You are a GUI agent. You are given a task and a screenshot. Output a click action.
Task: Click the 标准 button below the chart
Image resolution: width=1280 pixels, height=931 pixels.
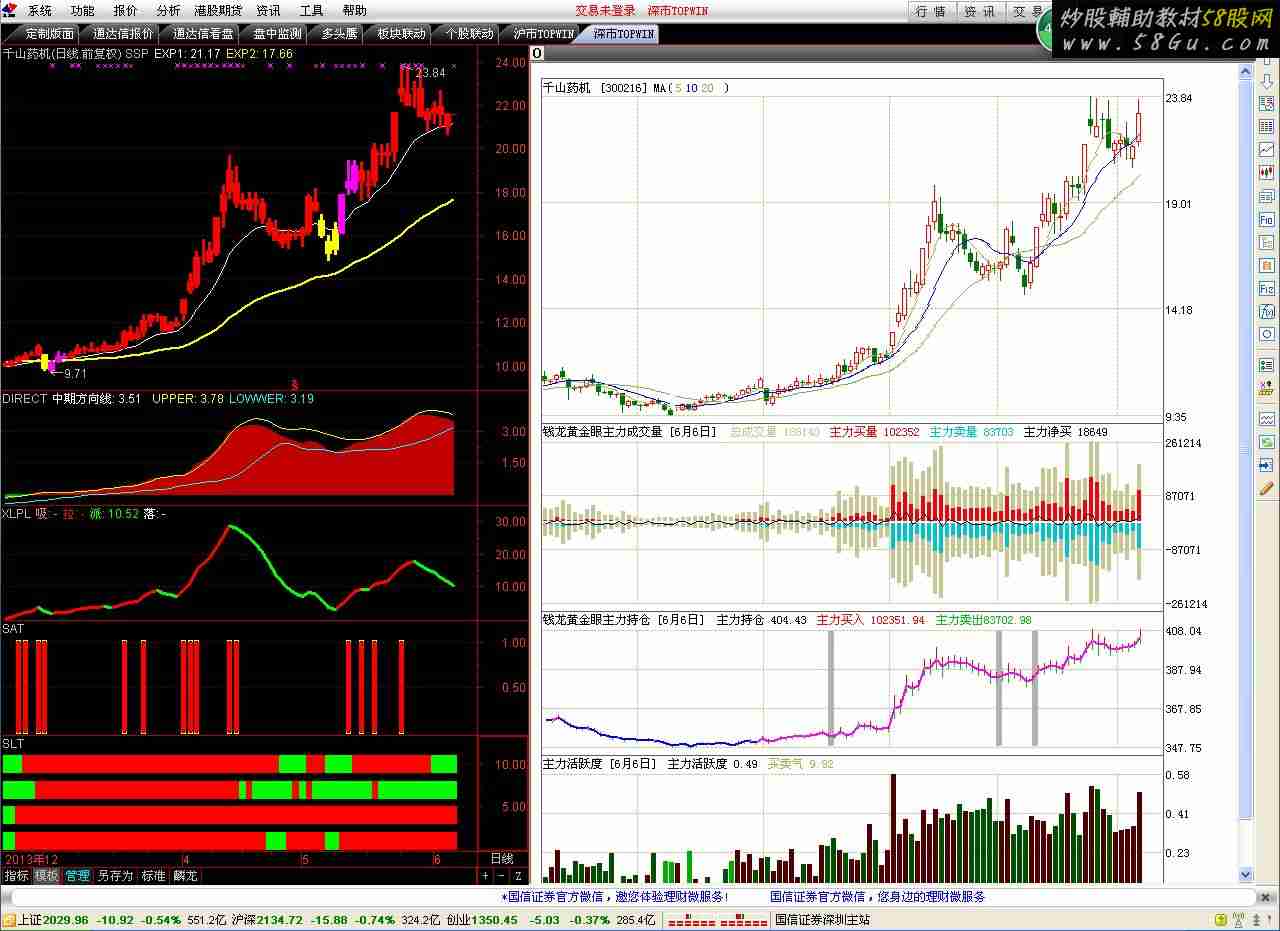point(153,875)
